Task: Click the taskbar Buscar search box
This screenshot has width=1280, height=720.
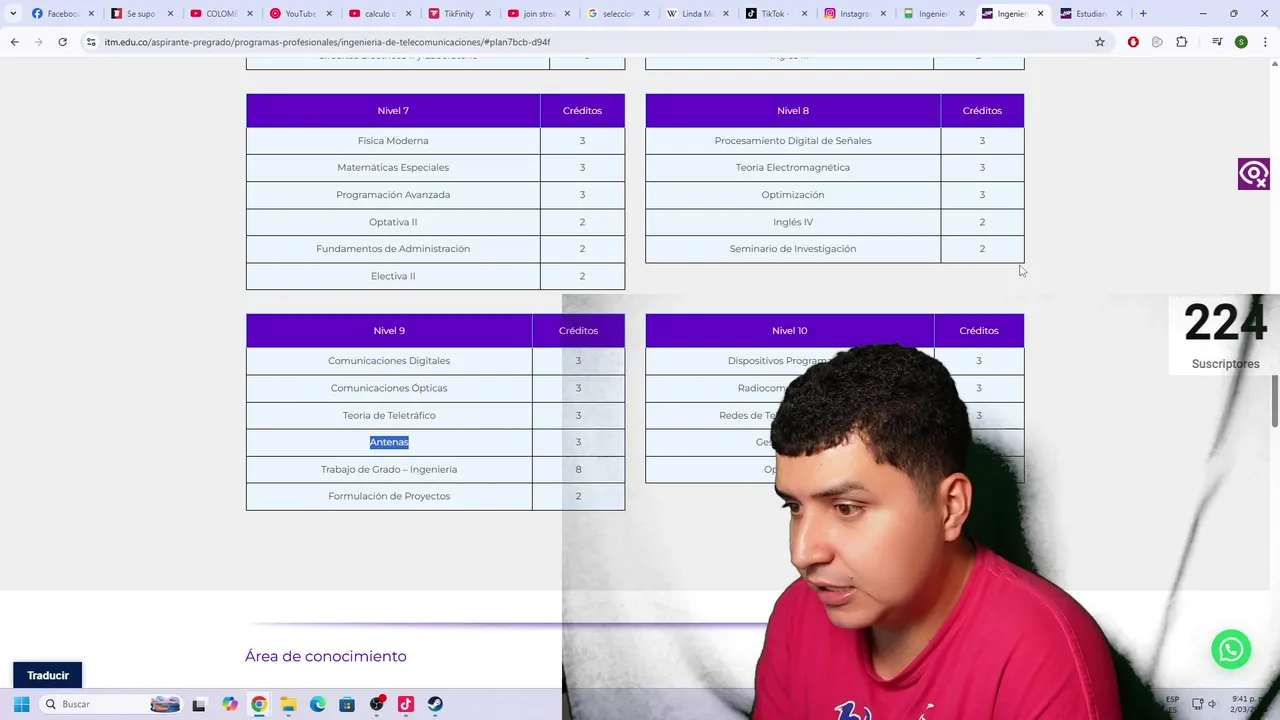Action: pyautogui.click(x=110, y=704)
